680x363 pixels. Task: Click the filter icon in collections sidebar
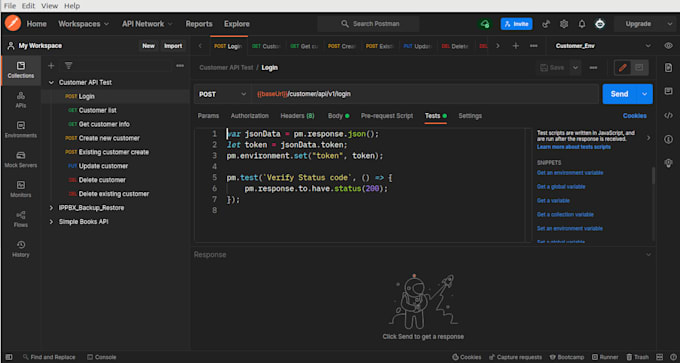(69, 66)
